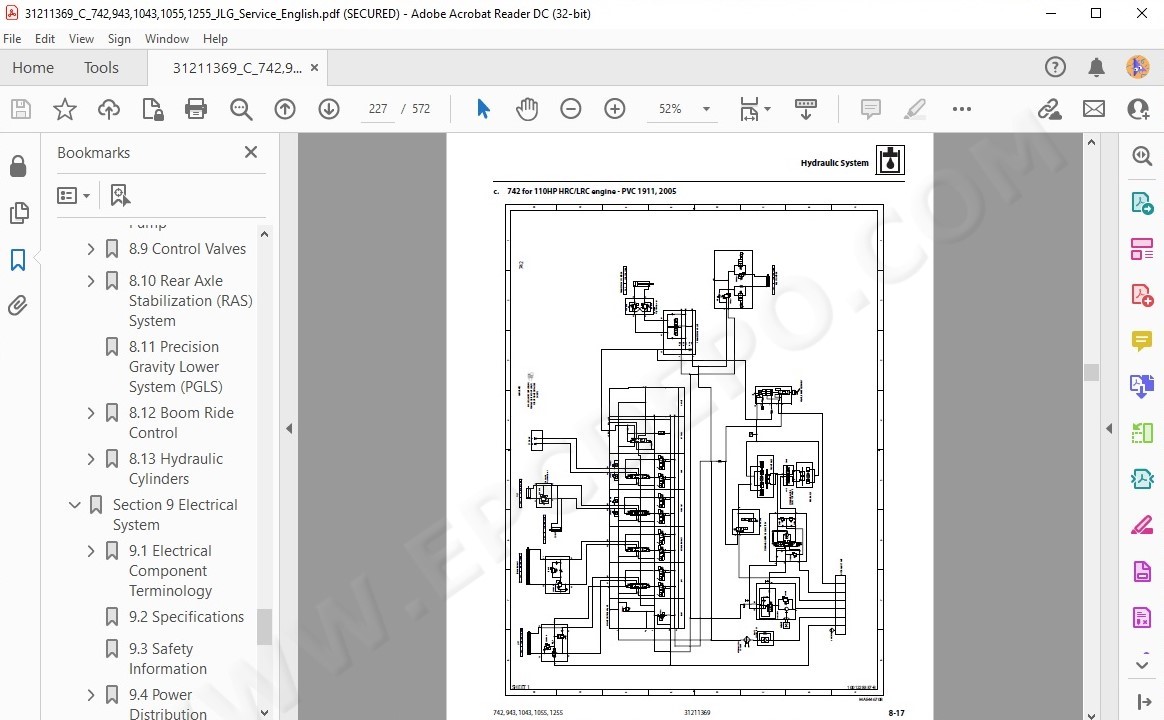Open Help question mark icon
1164x720 pixels.
tap(1055, 68)
